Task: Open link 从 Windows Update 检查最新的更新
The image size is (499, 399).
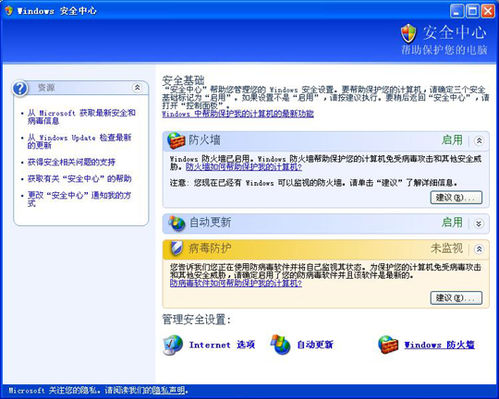Action: click(x=79, y=141)
